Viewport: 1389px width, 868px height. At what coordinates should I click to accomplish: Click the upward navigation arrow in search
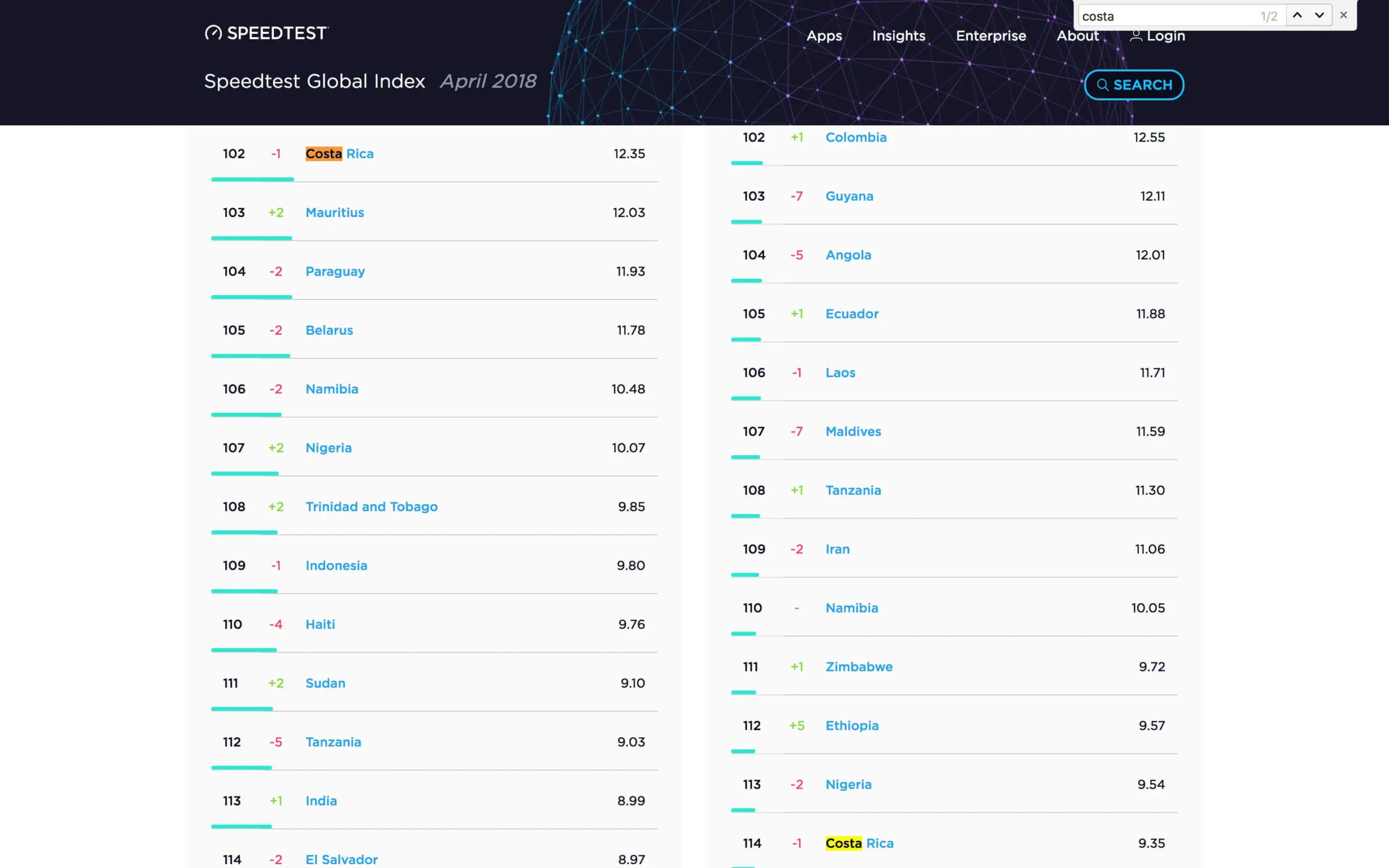click(x=1297, y=15)
